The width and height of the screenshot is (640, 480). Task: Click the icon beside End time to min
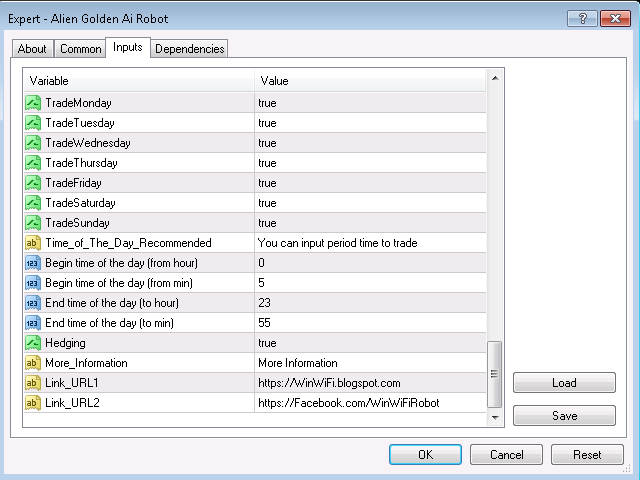coord(33,323)
